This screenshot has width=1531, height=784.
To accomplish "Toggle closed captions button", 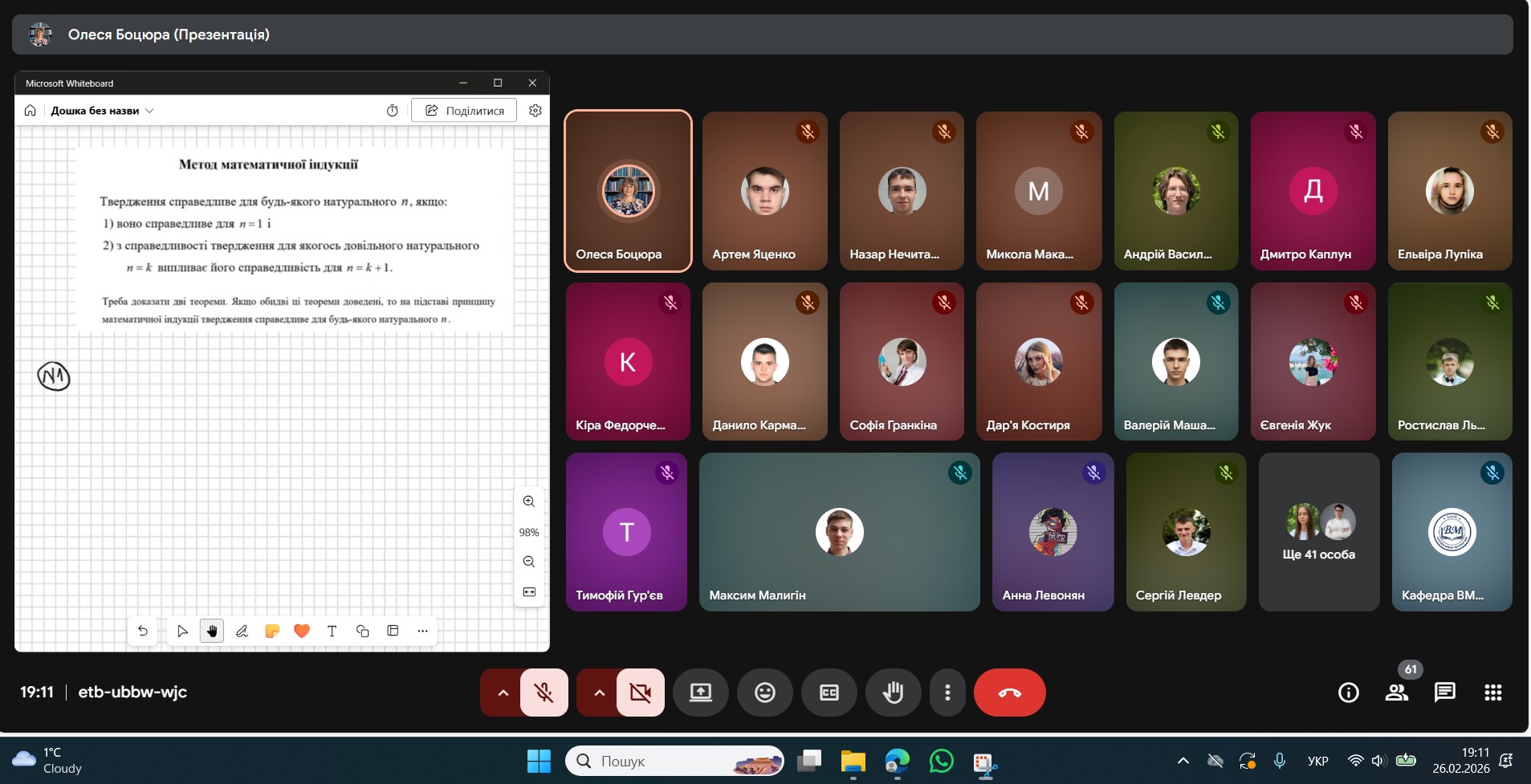I will [x=829, y=693].
